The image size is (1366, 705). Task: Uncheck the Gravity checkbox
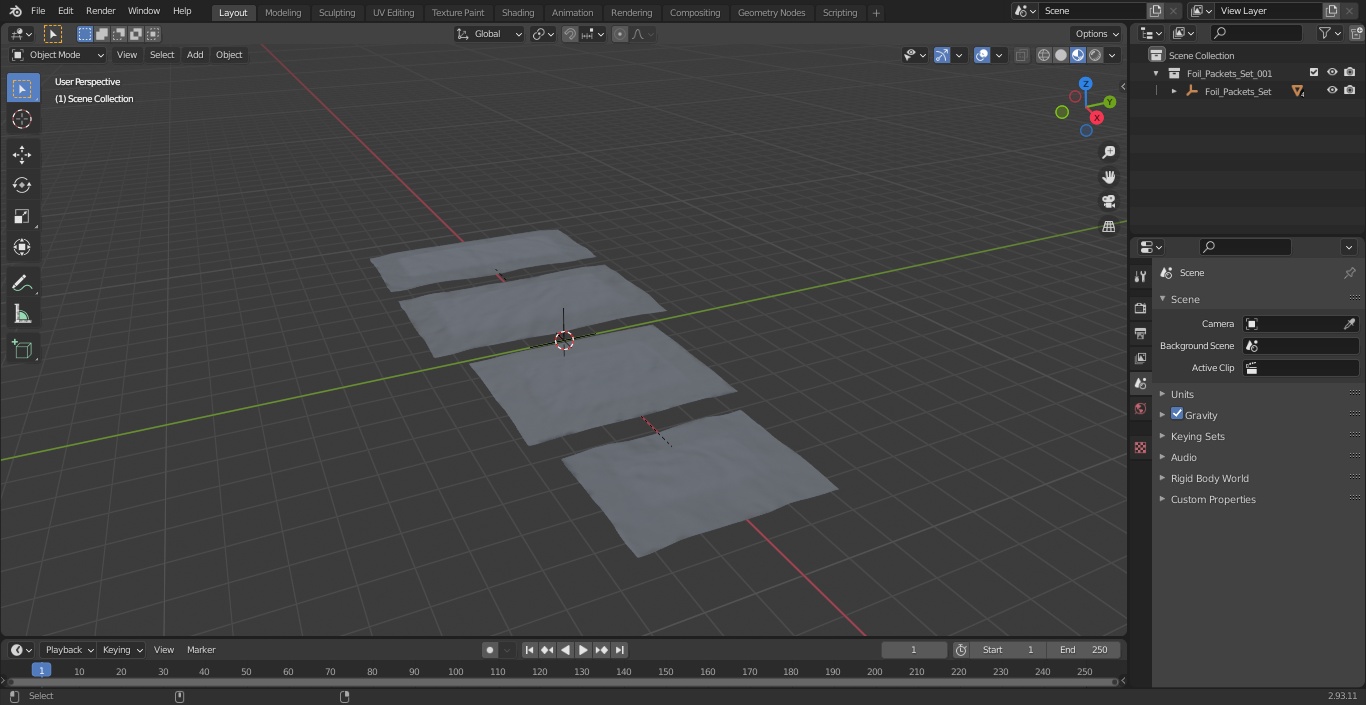coord(1177,414)
